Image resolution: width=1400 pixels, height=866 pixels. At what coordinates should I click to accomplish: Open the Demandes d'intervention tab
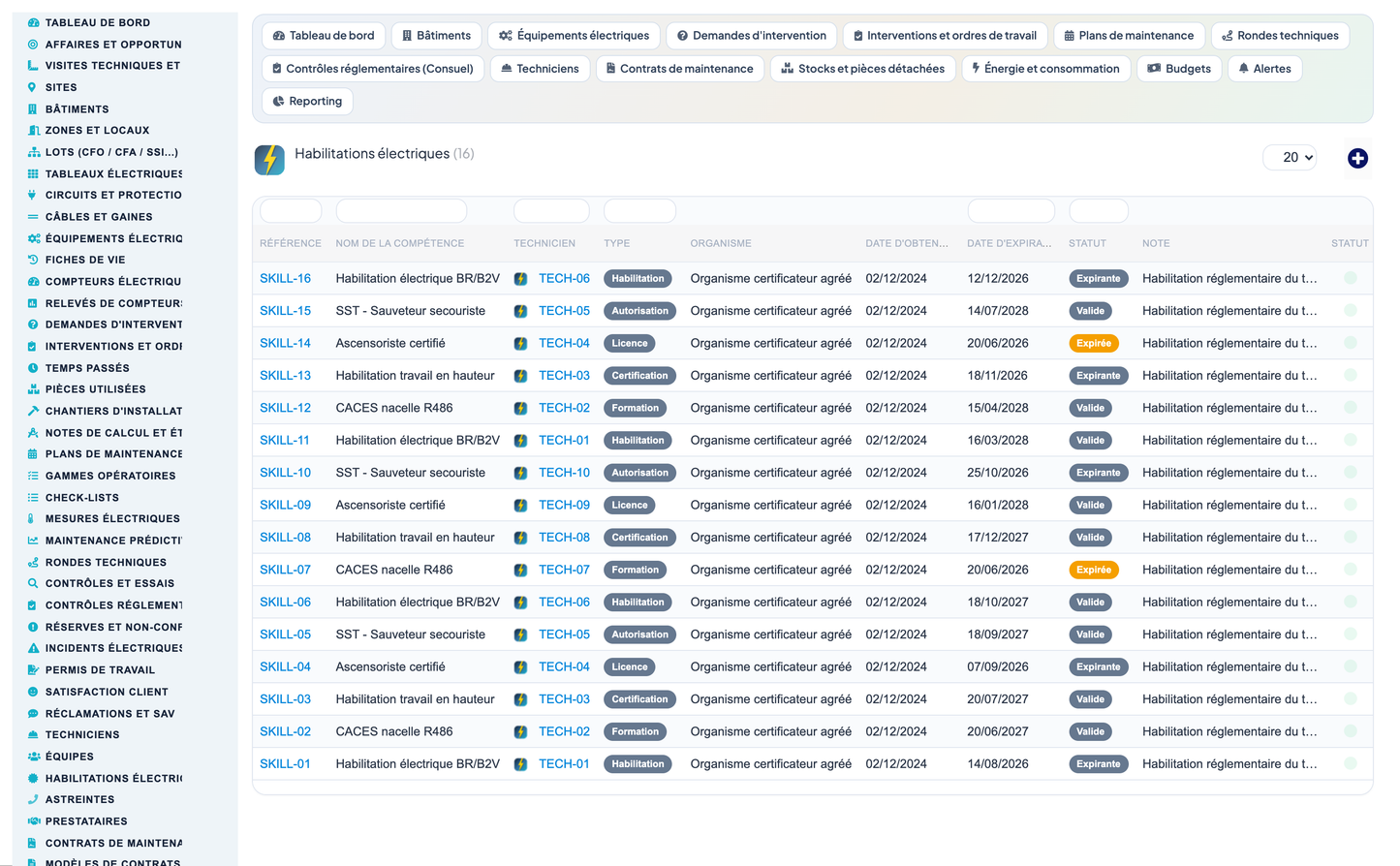(752, 36)
